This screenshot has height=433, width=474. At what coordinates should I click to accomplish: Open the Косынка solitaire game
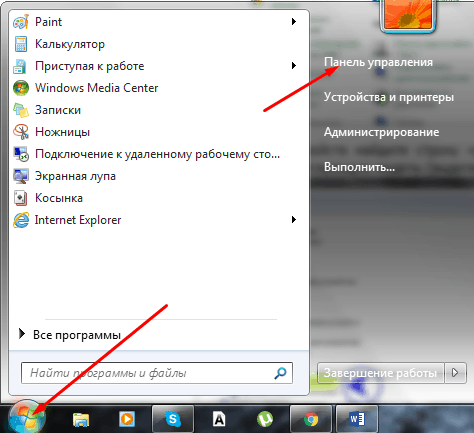click(x=59, y=198)
